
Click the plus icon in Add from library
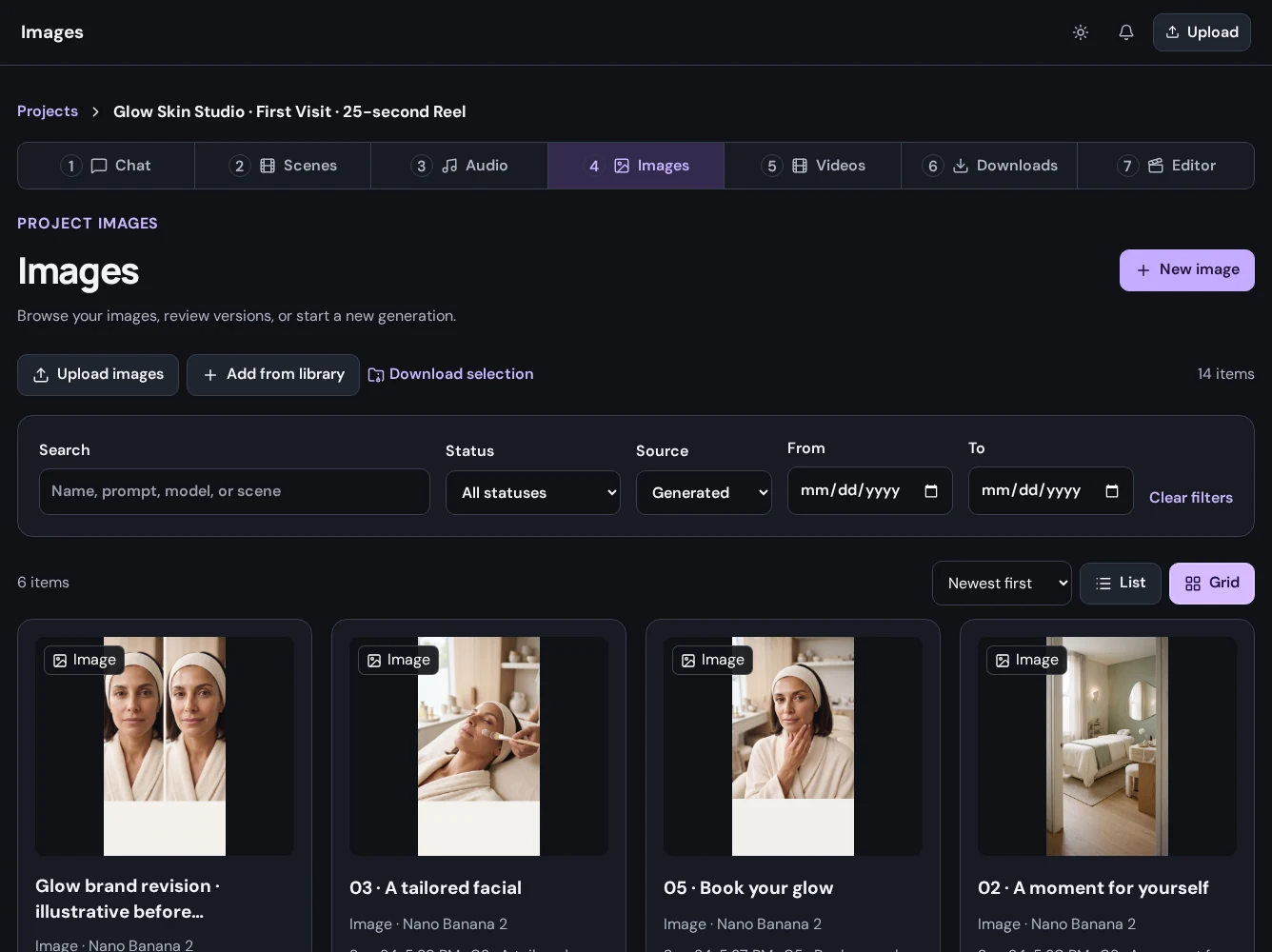pyautogui.click(x=210, y=375)
